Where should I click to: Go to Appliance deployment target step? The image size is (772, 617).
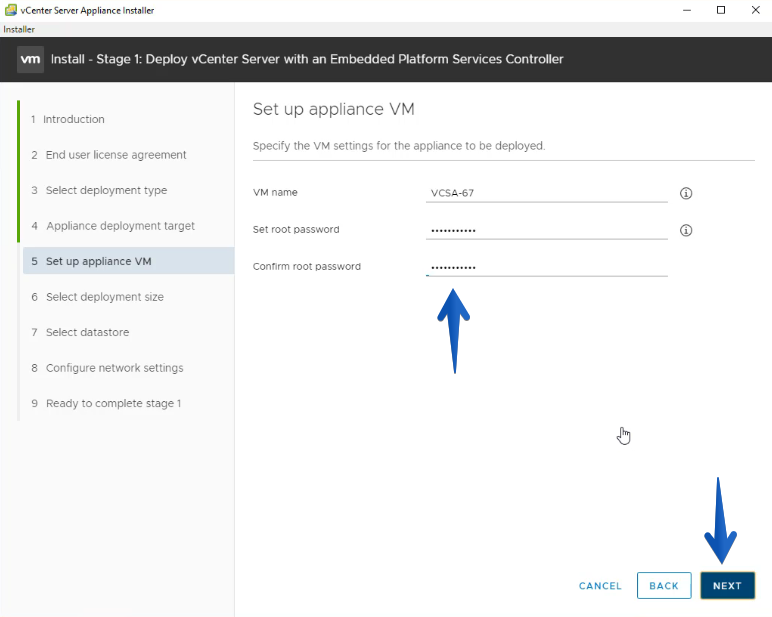tap(113, 226)
